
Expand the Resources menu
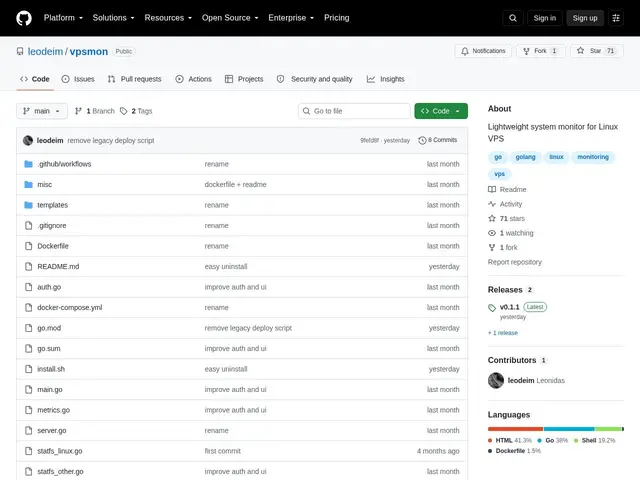tap(168, 18)
